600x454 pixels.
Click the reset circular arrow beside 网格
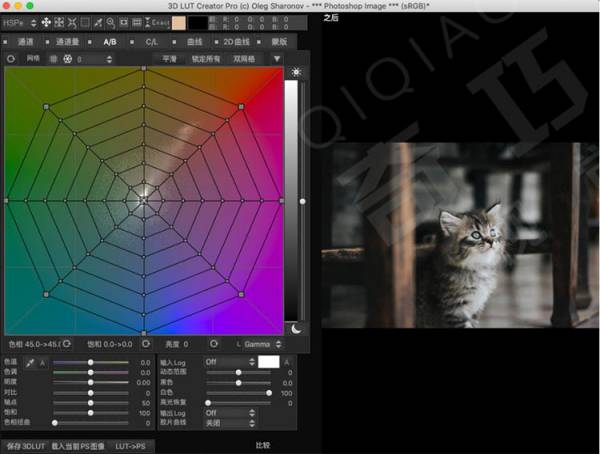point(11,59)
